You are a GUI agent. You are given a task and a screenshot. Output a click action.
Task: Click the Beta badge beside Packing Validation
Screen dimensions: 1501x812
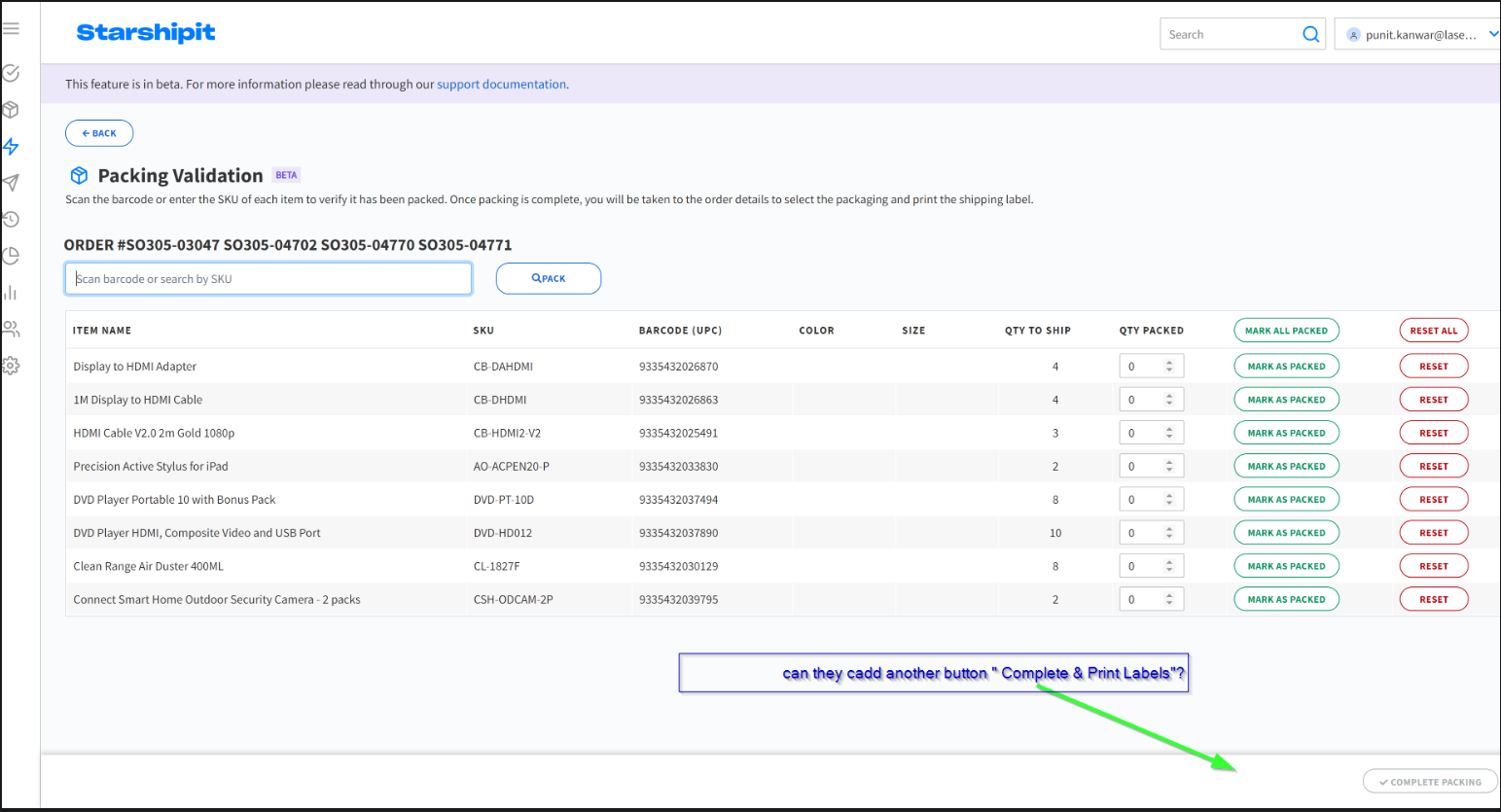286,175
